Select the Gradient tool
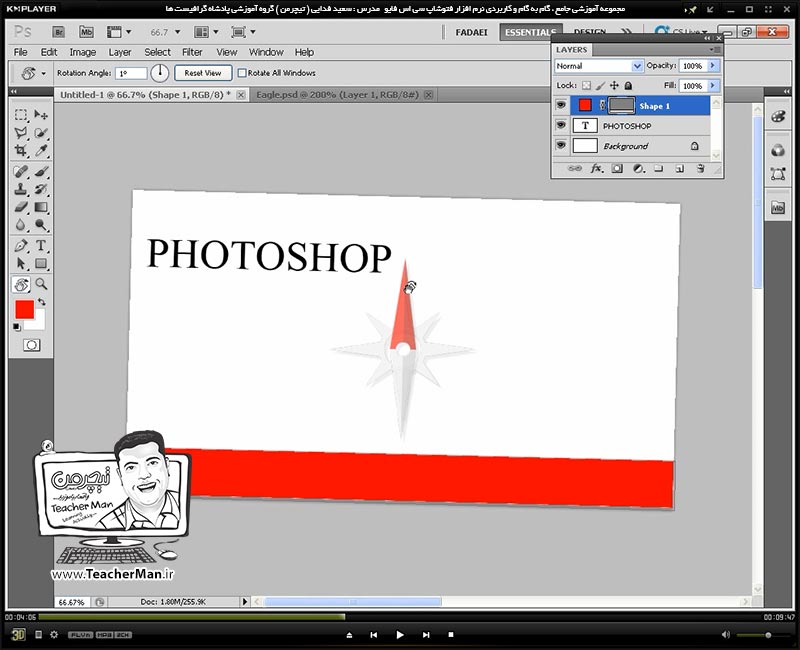The width and height of the screenshot is (800, 650). tap(41, 207)
